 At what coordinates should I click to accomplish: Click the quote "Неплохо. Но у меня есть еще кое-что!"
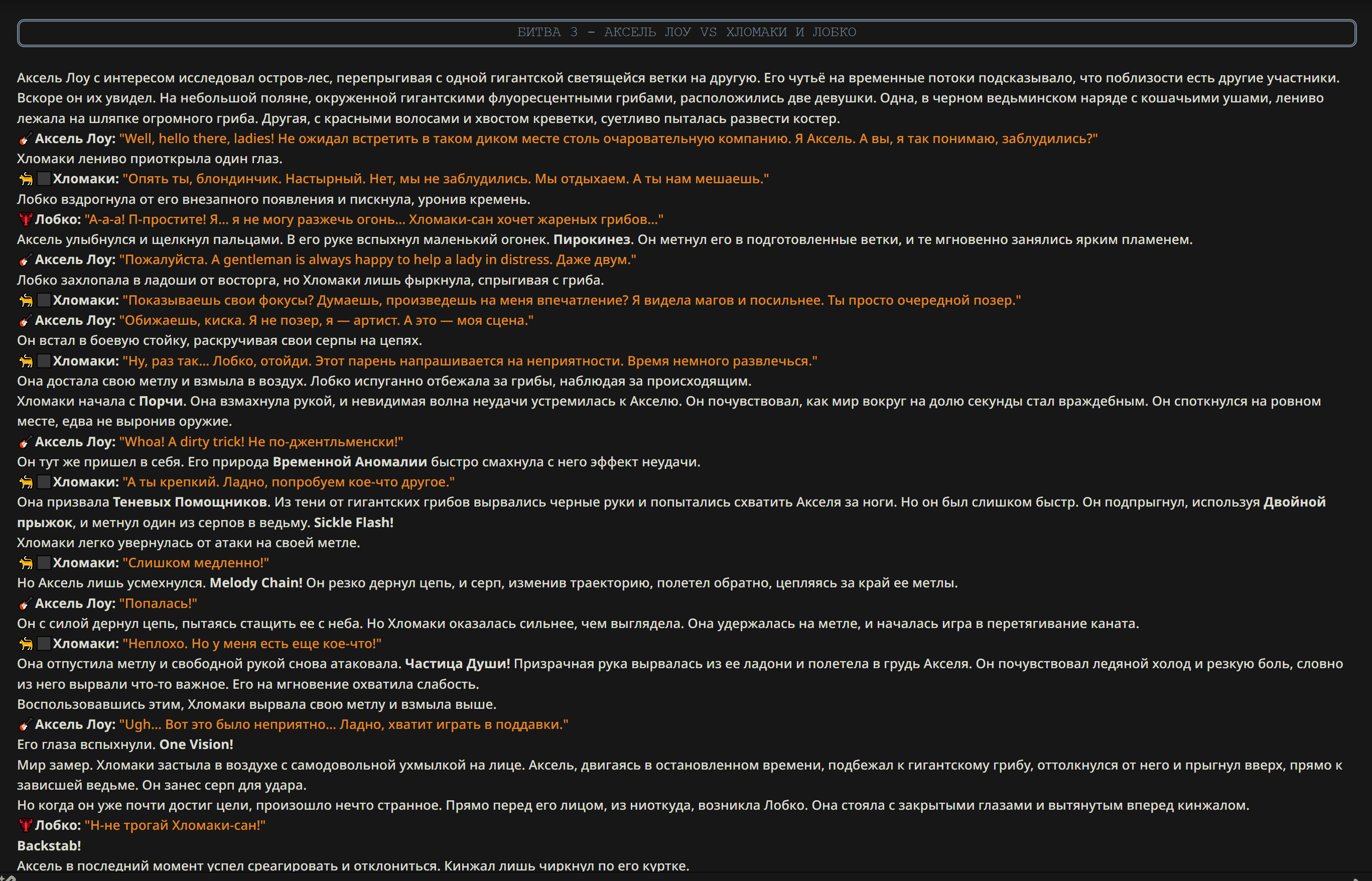251,644
